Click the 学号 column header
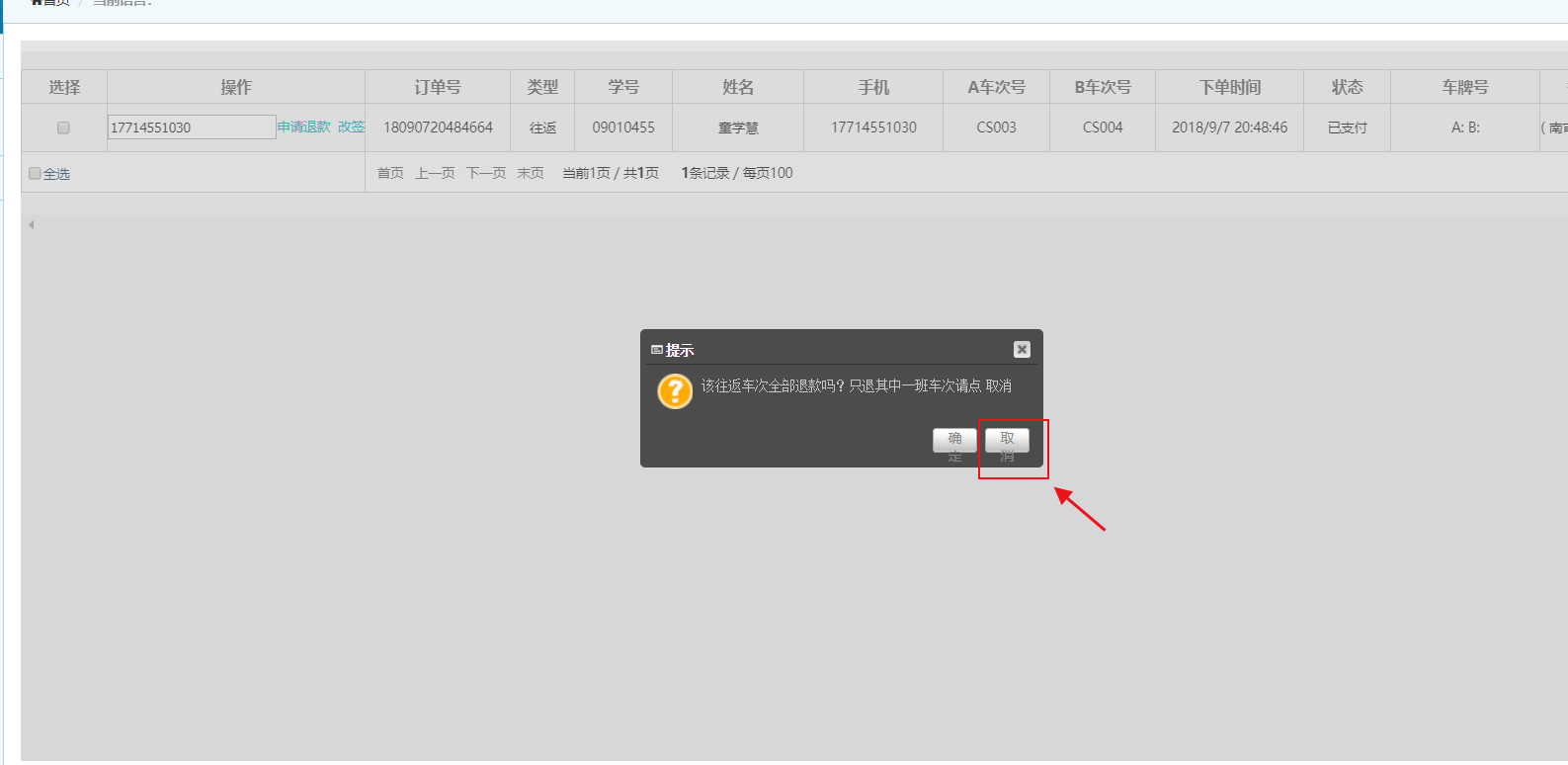This screenshot has height=765, width=1568. tap(623, 87)
